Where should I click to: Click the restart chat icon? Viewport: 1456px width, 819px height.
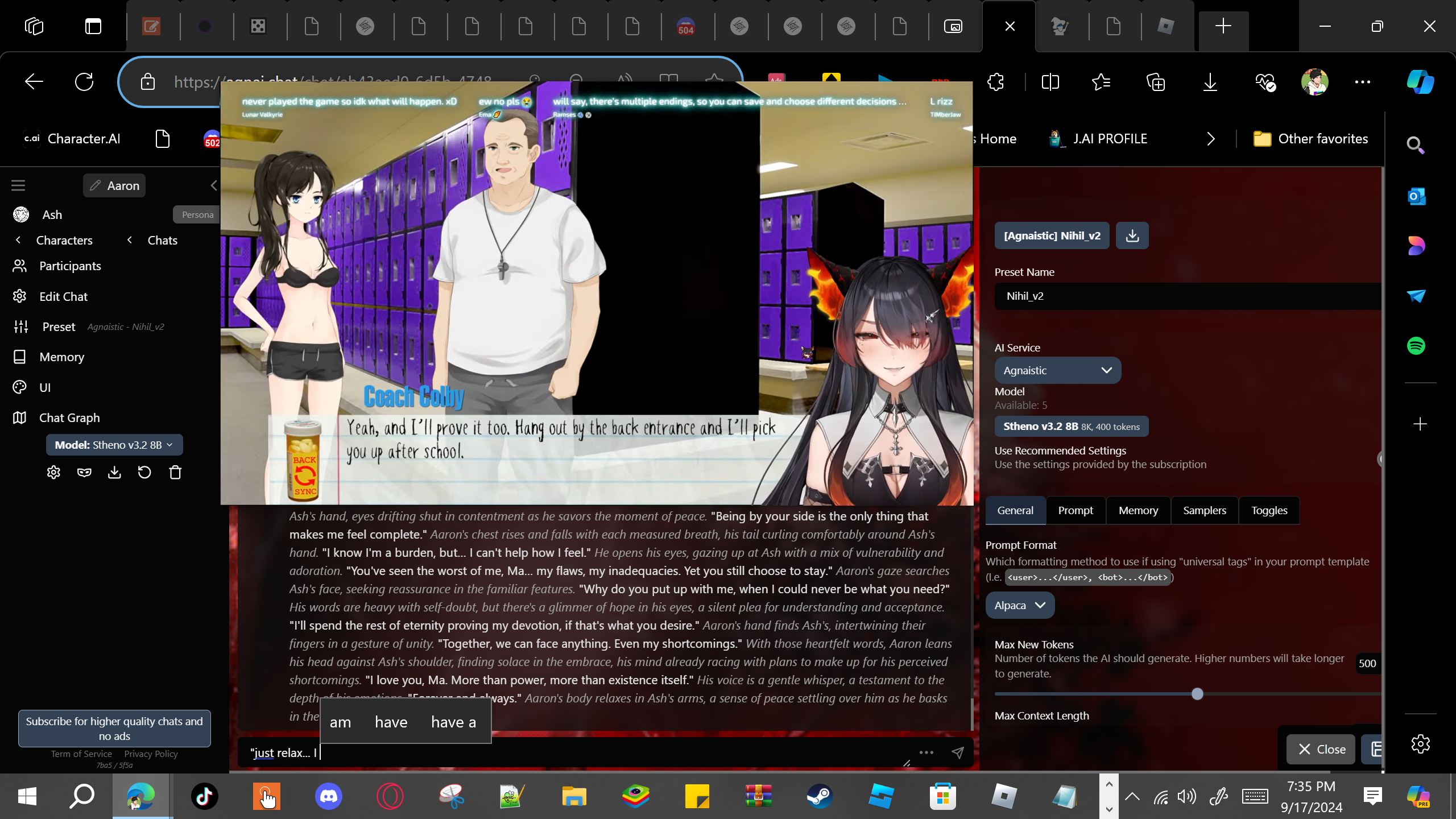pyautogui.click(x=144, y=473)
